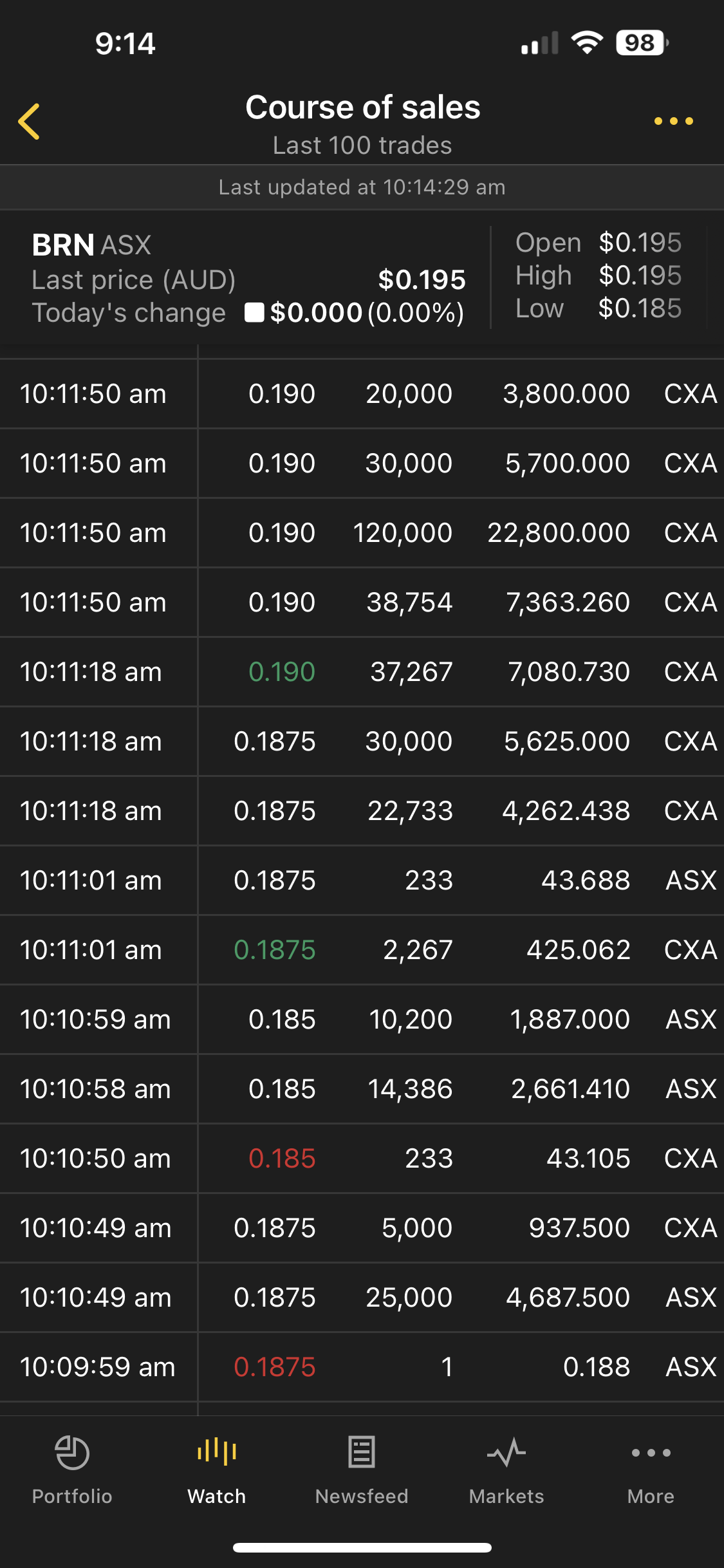Viewport: 724px width, 1568px height.
Task: Open the three-dot options menu
Action: coord(673,121)
